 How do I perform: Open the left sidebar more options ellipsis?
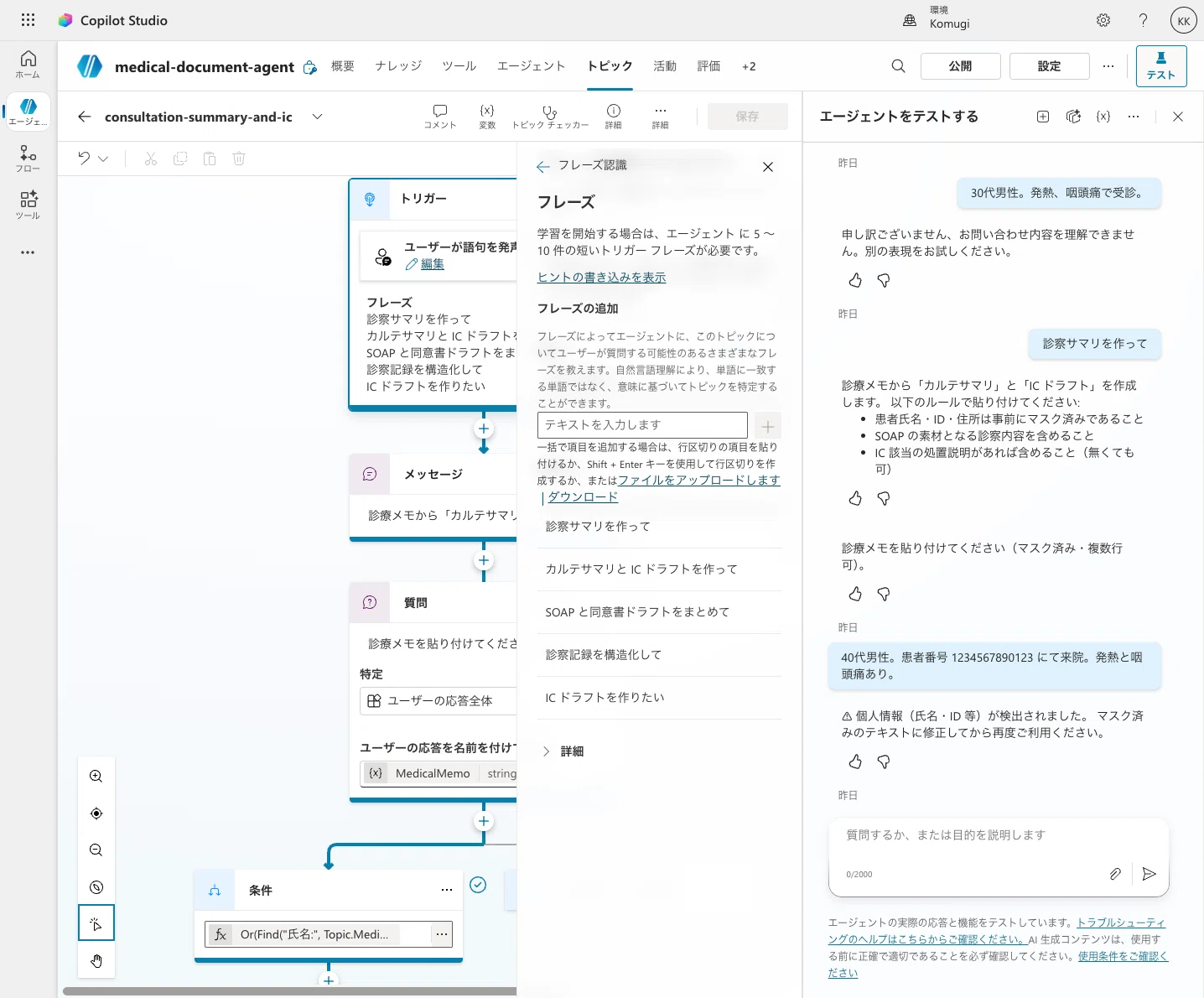(28, 252)
